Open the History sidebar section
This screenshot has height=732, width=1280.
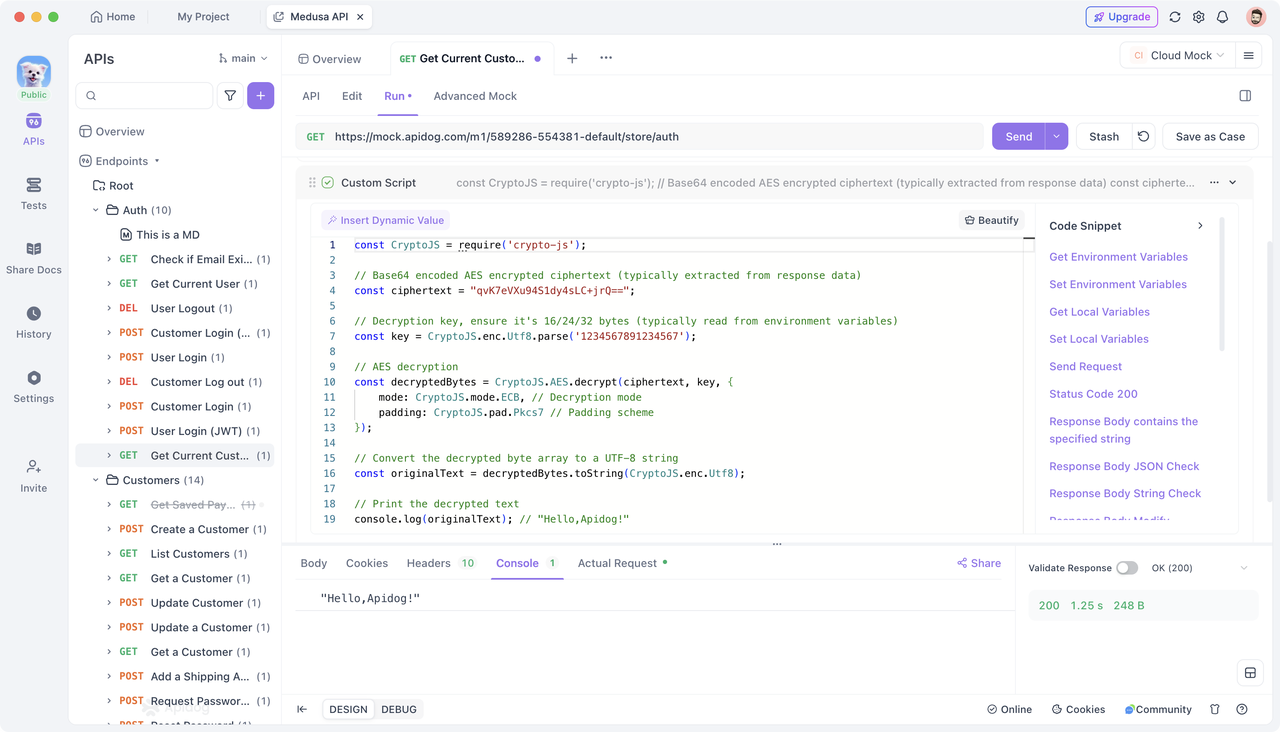(x=33, y=323)
